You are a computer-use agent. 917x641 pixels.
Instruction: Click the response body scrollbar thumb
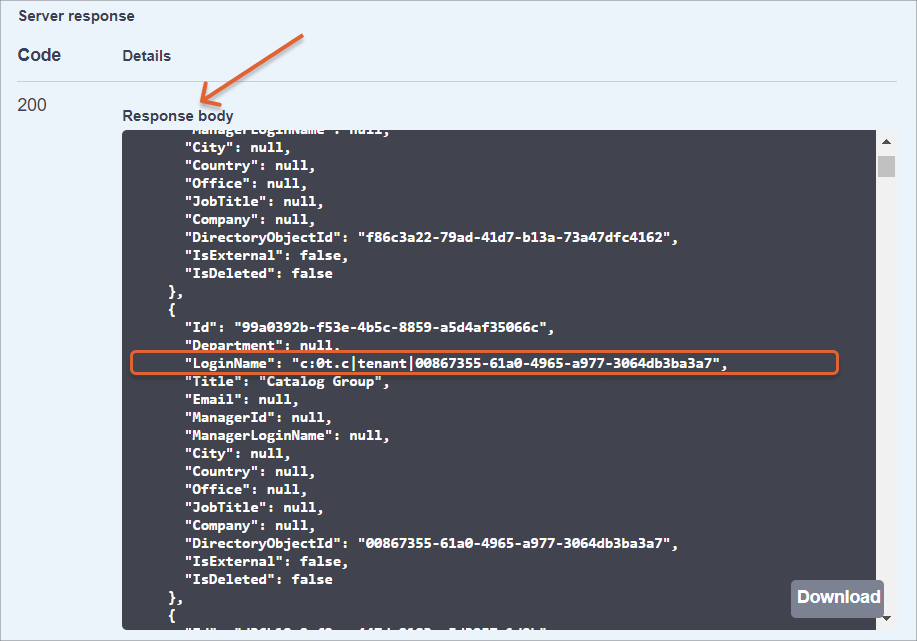coord(886,166)
